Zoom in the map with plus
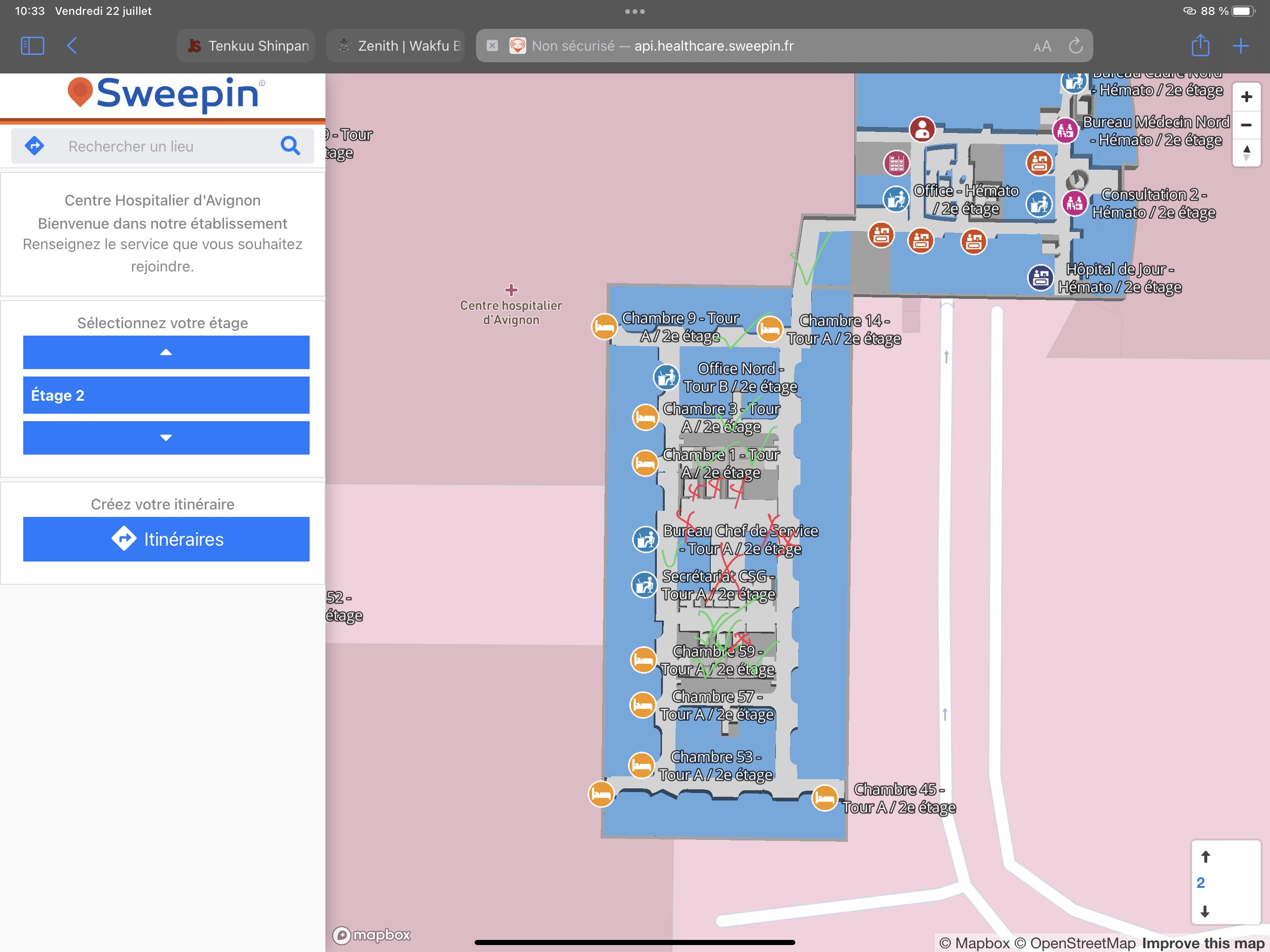 (1246, 97)
